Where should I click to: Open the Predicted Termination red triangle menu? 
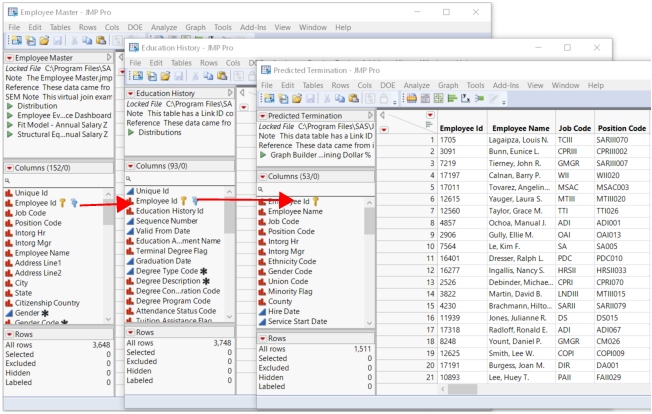pos(263,117)
